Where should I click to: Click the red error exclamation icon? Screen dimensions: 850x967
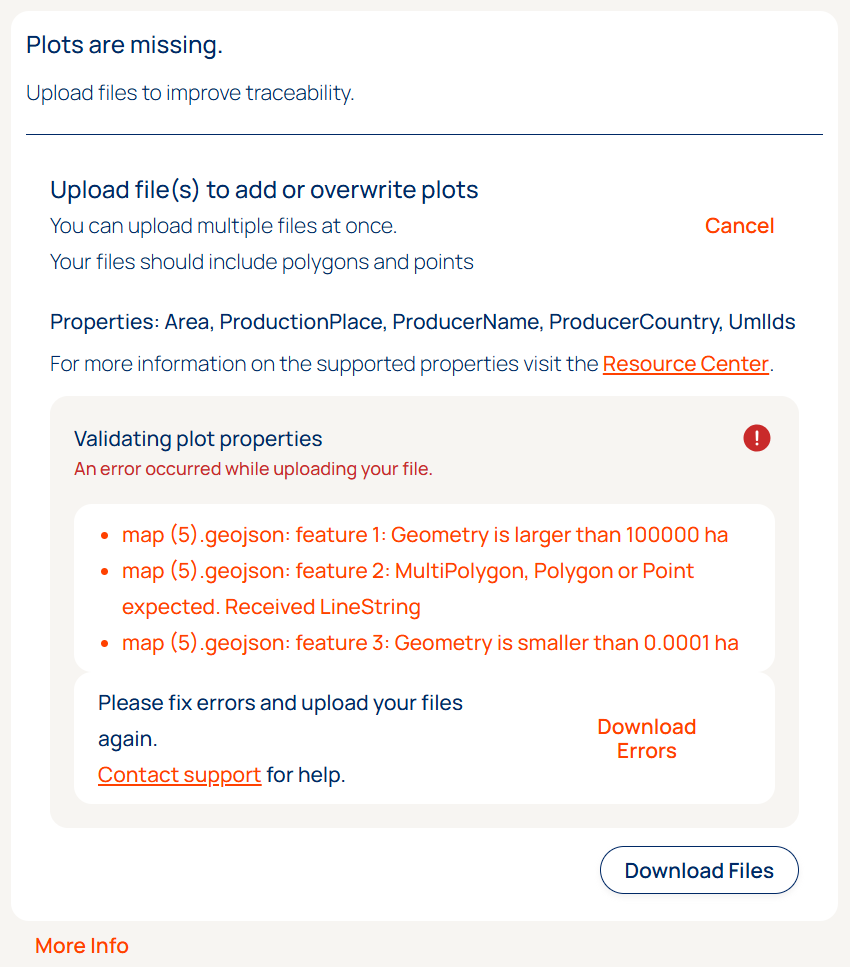click(x=757, y=438)
